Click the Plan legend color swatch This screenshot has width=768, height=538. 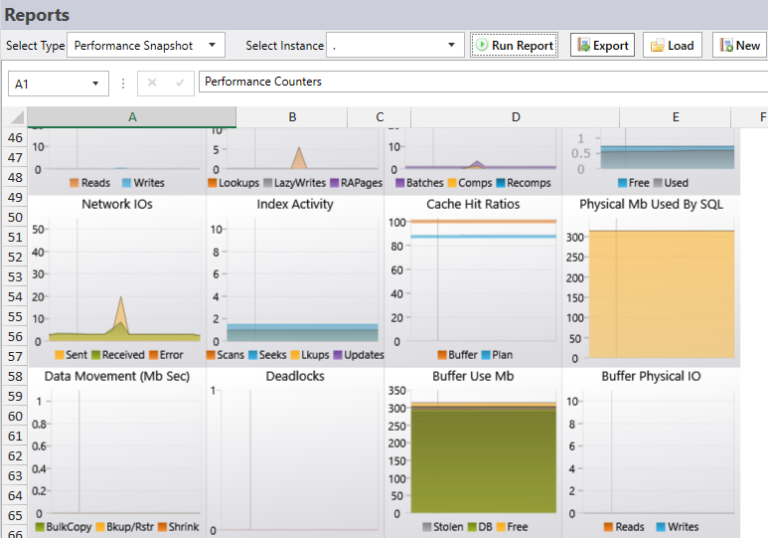(487, 355)
